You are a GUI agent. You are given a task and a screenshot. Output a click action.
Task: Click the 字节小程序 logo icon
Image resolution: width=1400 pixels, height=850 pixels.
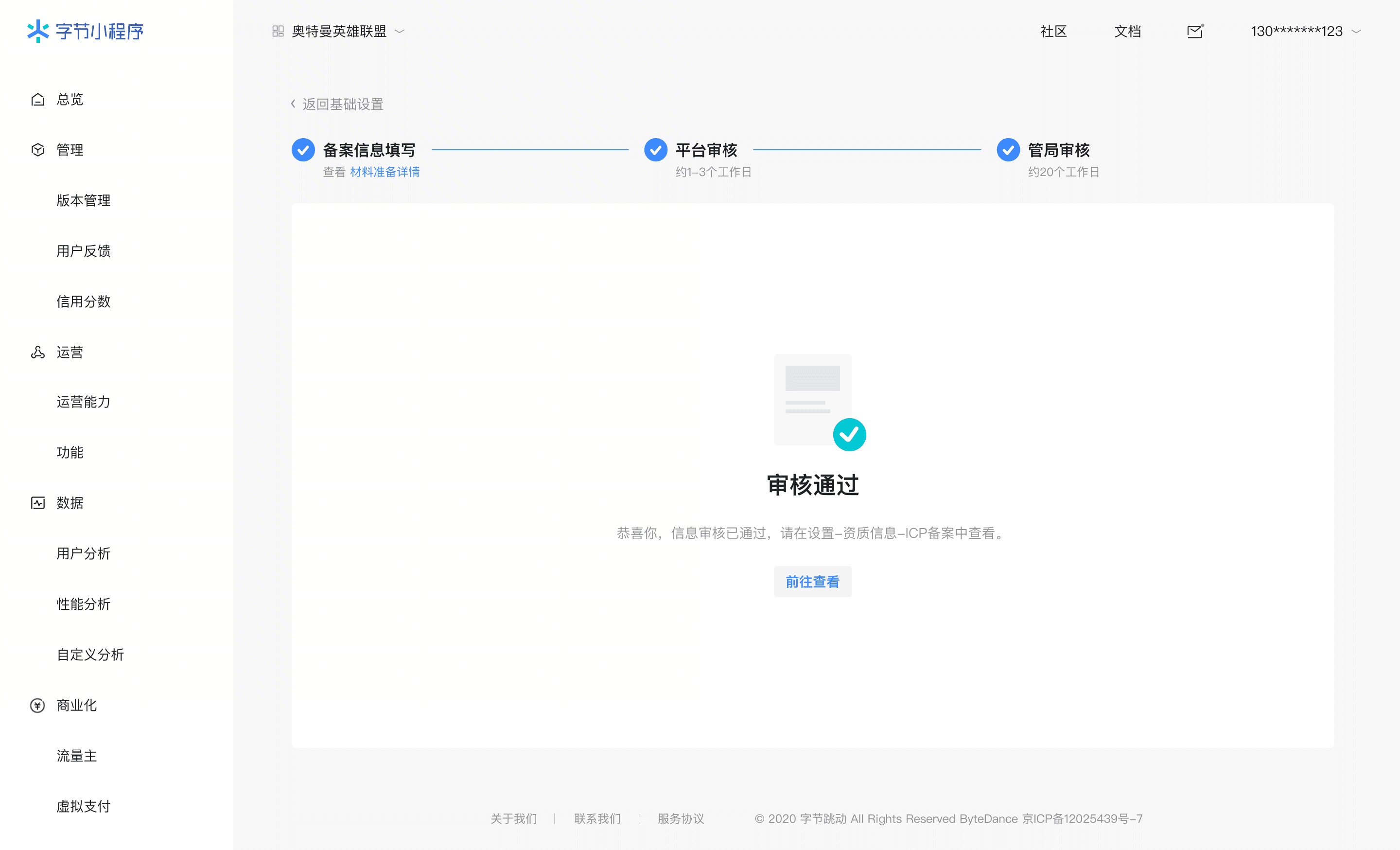tap(38, 31)
